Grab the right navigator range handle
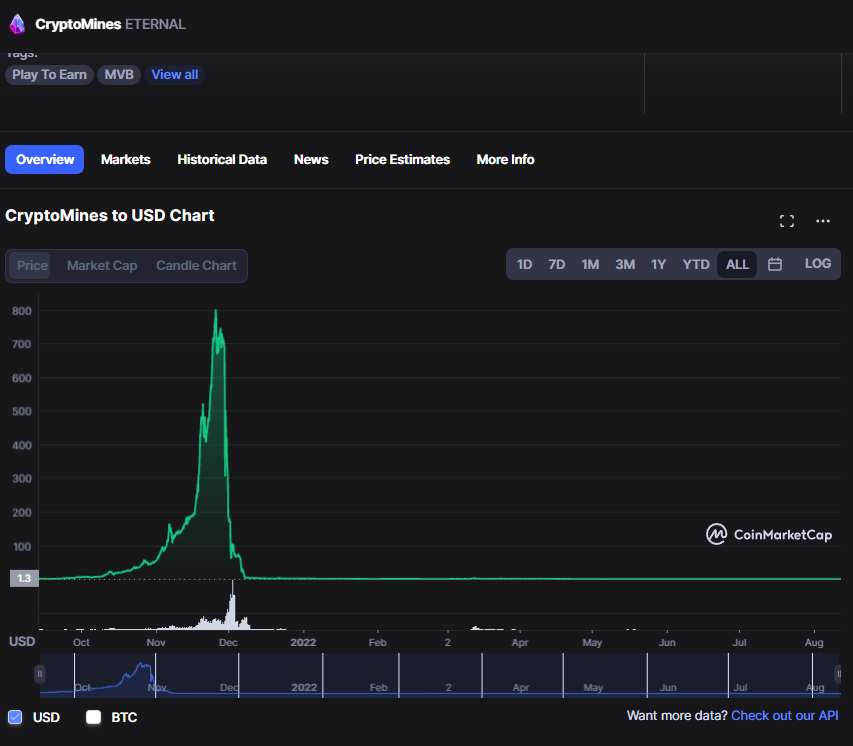The width and height of the screenshot is (853, 746). 838,674
